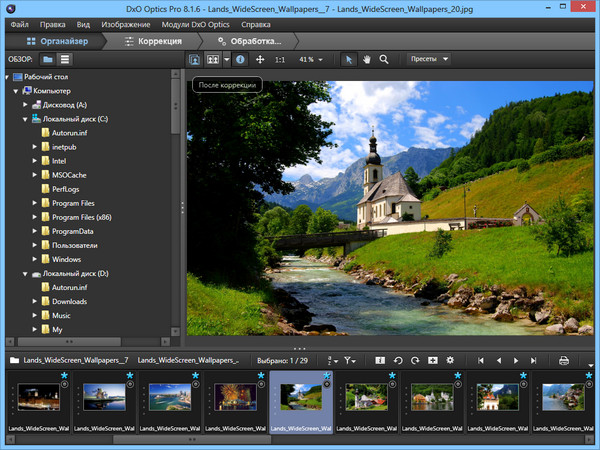Click the rotate left icon
This screenshot has width=600, height=450.
point(398,360)
